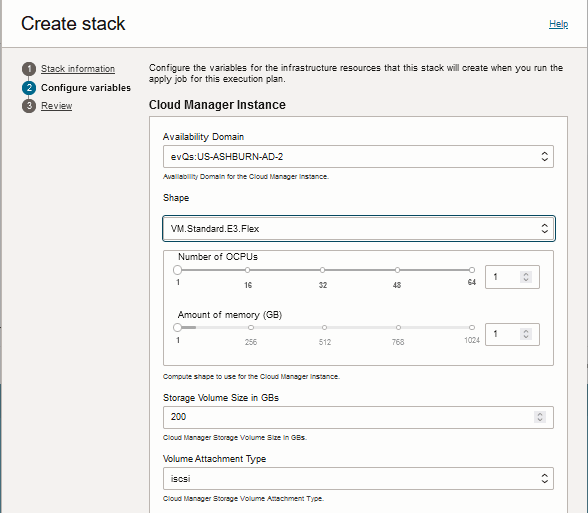588x513 pixels.
Task: Click the Create stack title
Action: click(73, 24)
